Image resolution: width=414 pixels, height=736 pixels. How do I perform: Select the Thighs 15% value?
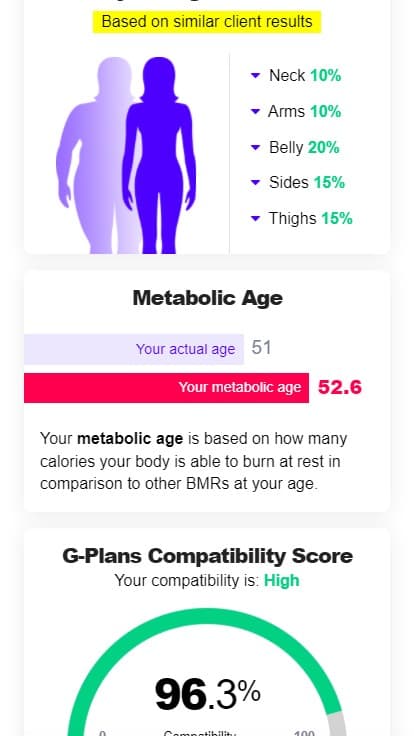[x=337, y=218]
